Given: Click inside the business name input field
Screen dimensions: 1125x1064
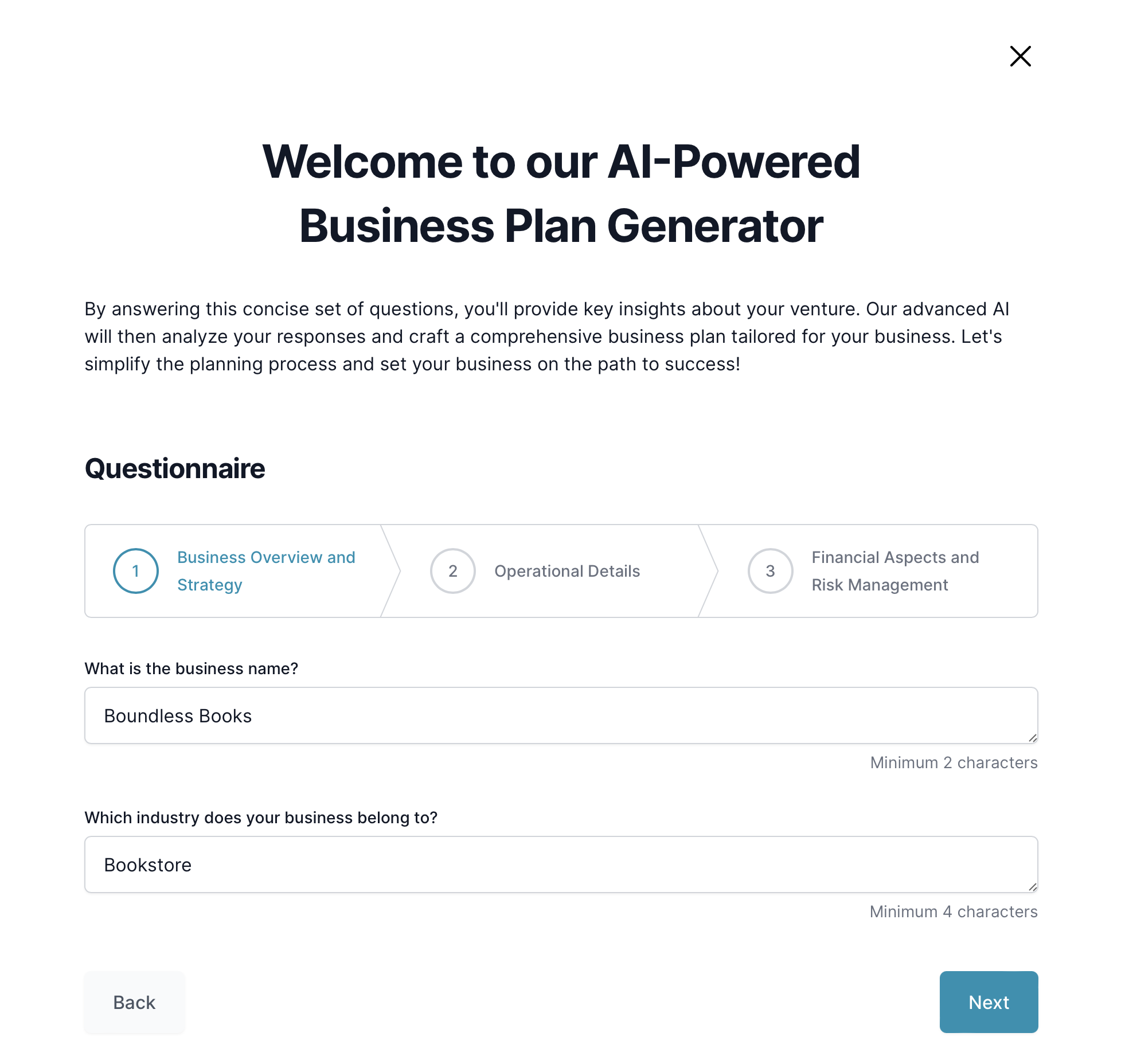Looking at the screenshot, I should click(561, 715).
